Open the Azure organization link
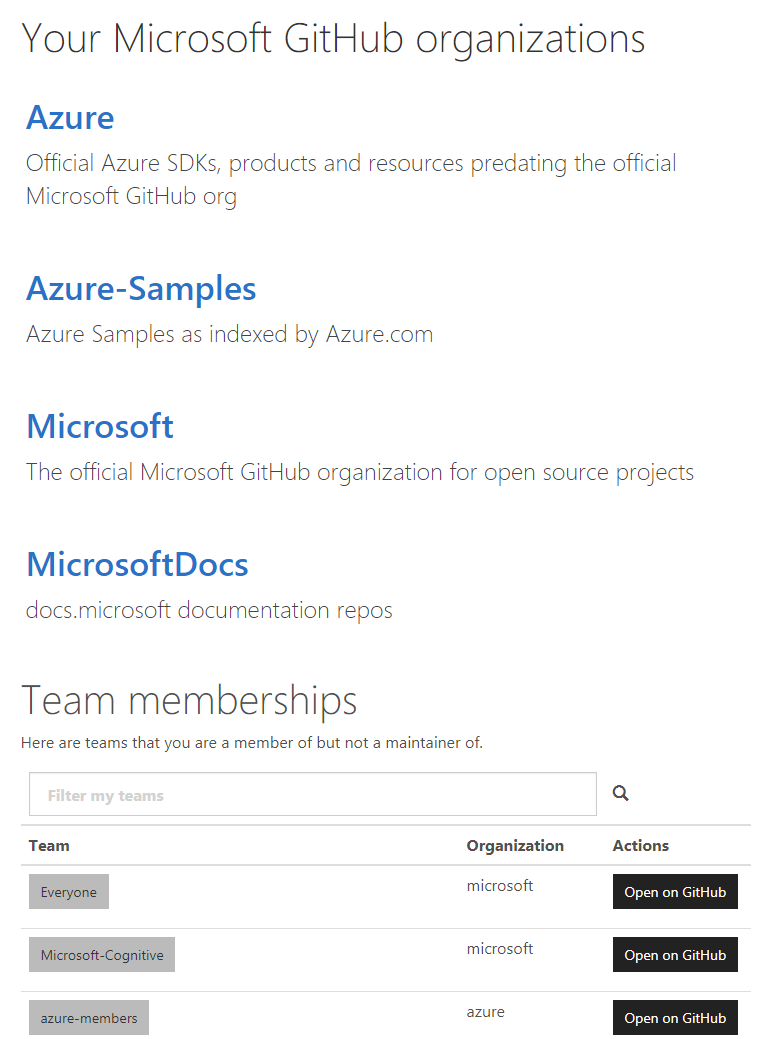Viewport: 757px width, 1039px height. pyautogui.click(x=70, y=118)
